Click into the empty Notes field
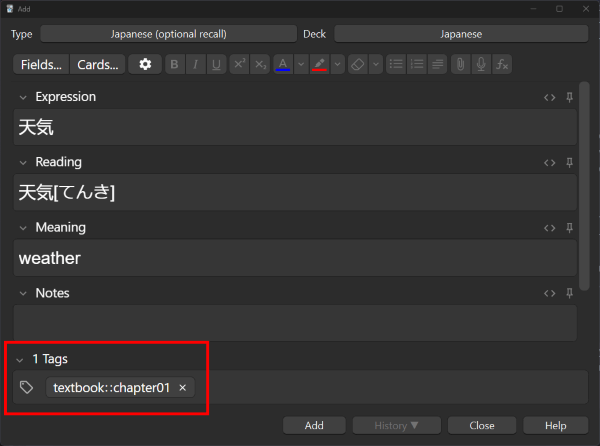This screenshot has height=446, width=600. point(295,323)
